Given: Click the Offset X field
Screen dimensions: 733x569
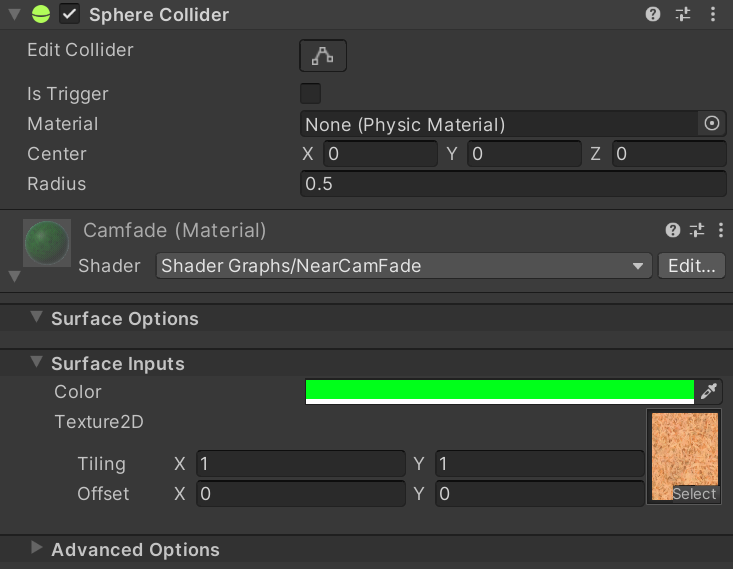Looking at the screenshot, I should 301,494.
